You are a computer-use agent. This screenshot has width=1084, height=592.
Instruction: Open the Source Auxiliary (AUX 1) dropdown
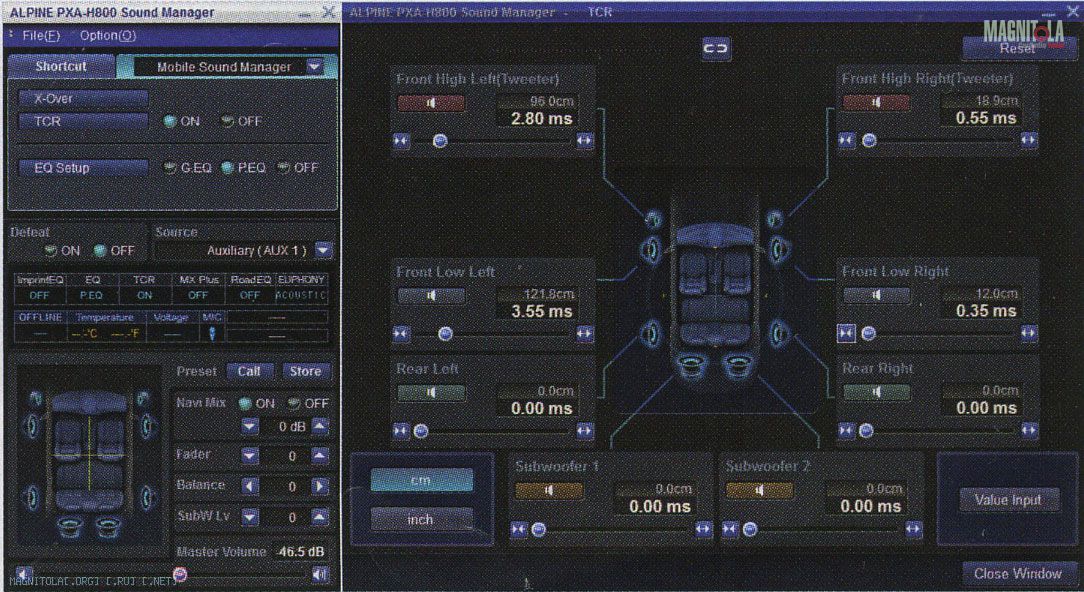(x=324, y=250)
